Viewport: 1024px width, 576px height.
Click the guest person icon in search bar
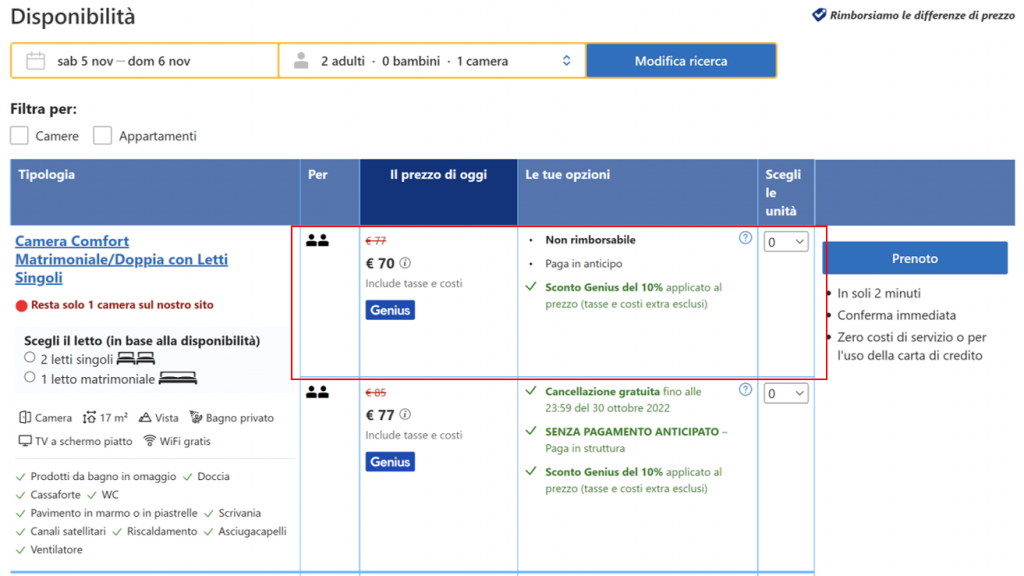(x=301, y=61)
